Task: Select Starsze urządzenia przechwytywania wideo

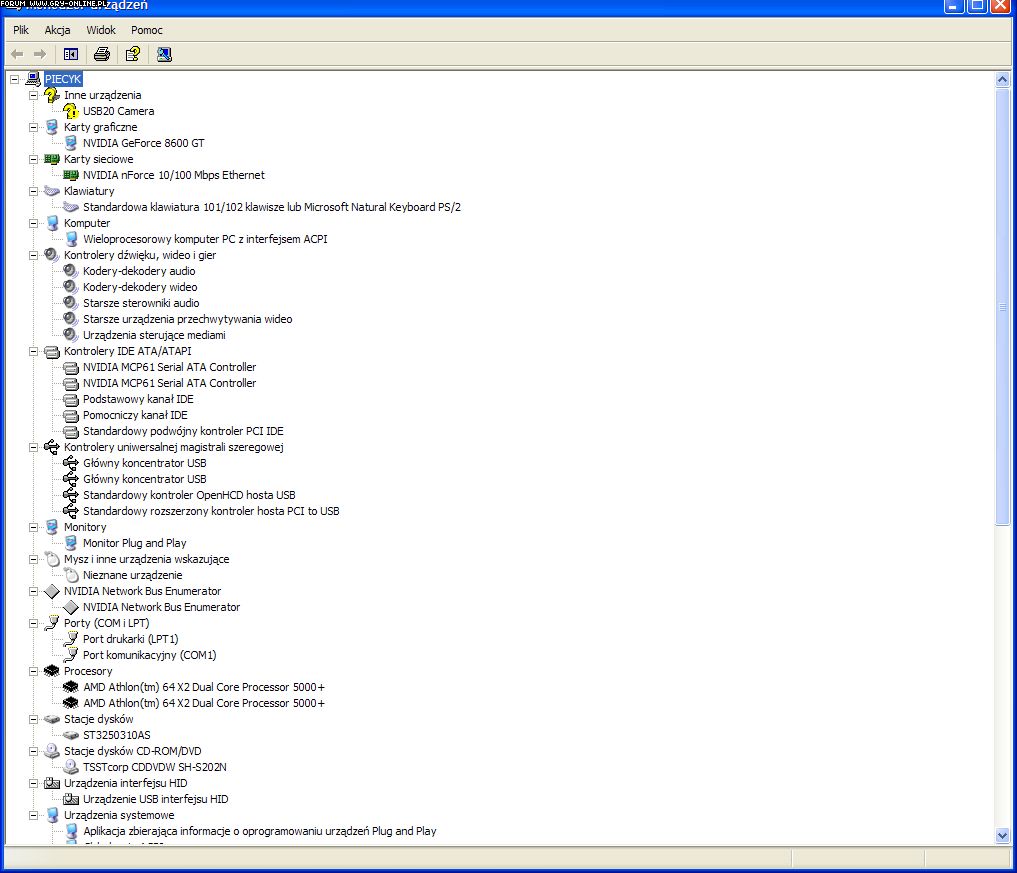Action: tap(187, 319)
